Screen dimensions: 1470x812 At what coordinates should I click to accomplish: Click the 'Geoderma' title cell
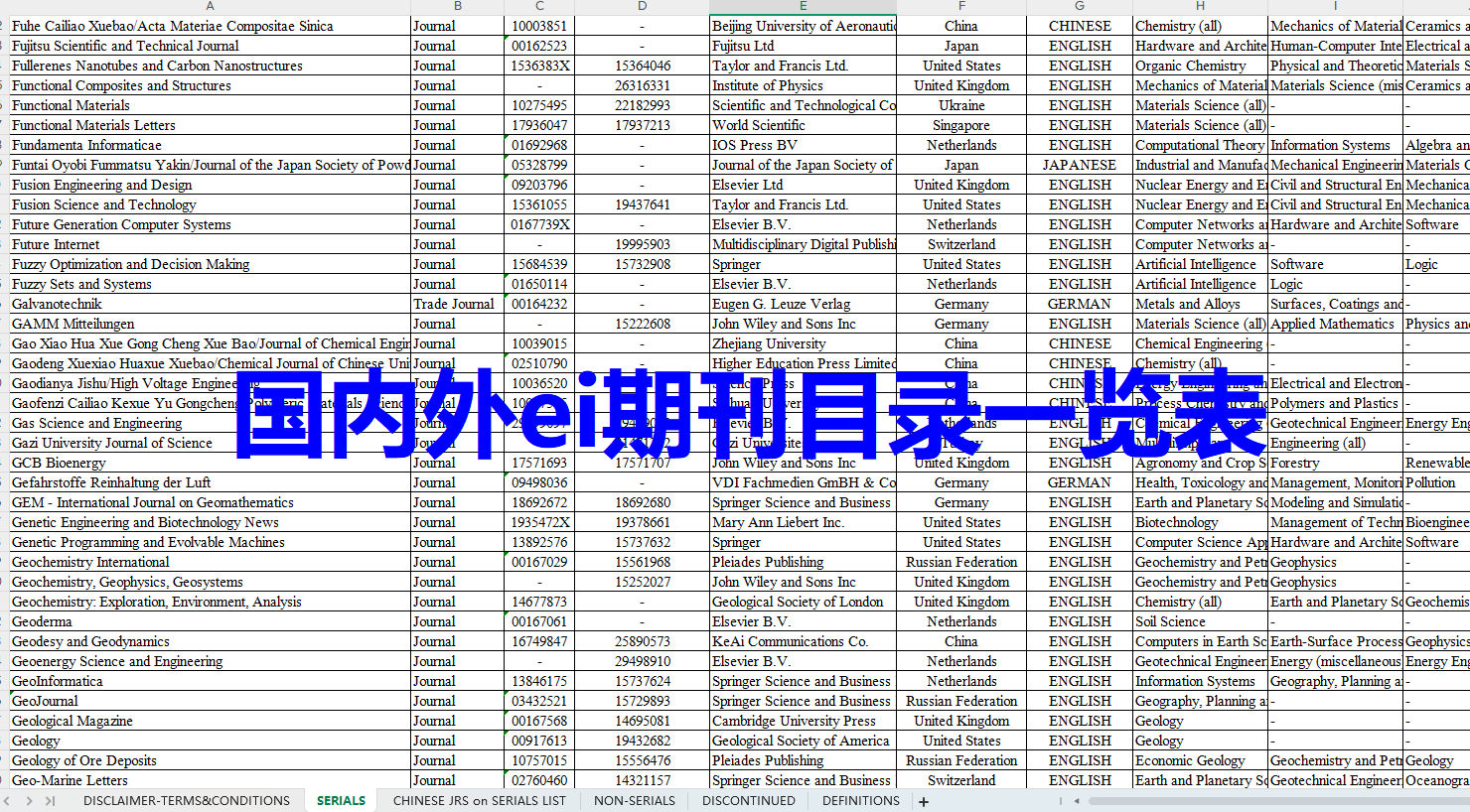point(210,621)
